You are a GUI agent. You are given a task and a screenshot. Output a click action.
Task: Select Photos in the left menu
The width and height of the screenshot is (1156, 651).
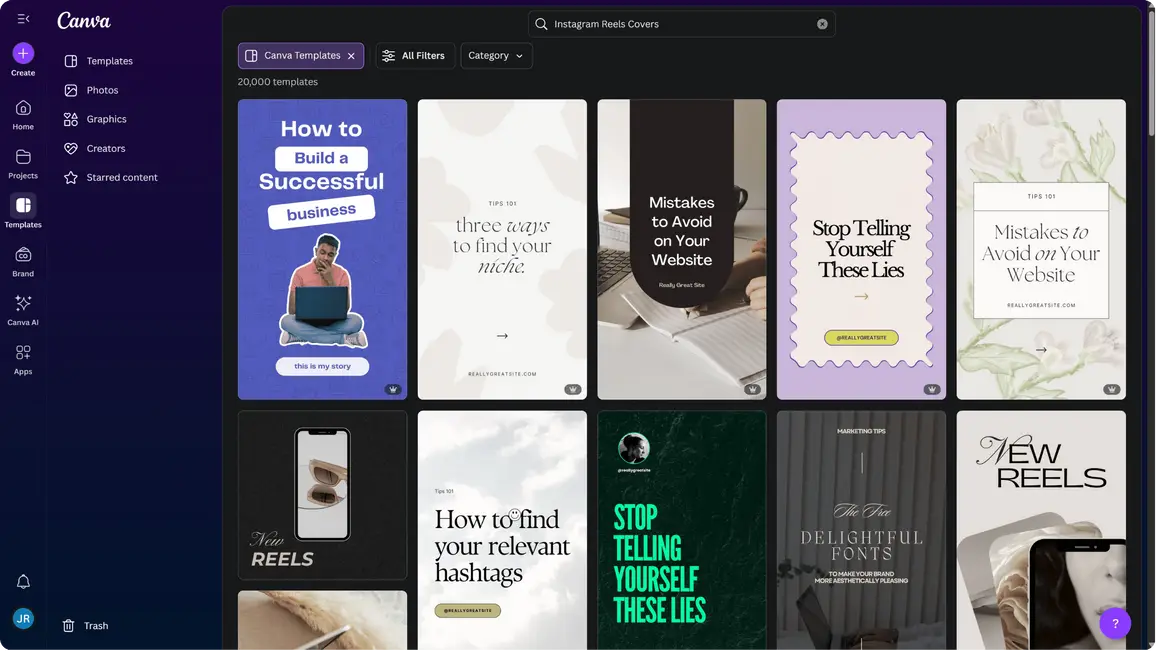[102, 90]
